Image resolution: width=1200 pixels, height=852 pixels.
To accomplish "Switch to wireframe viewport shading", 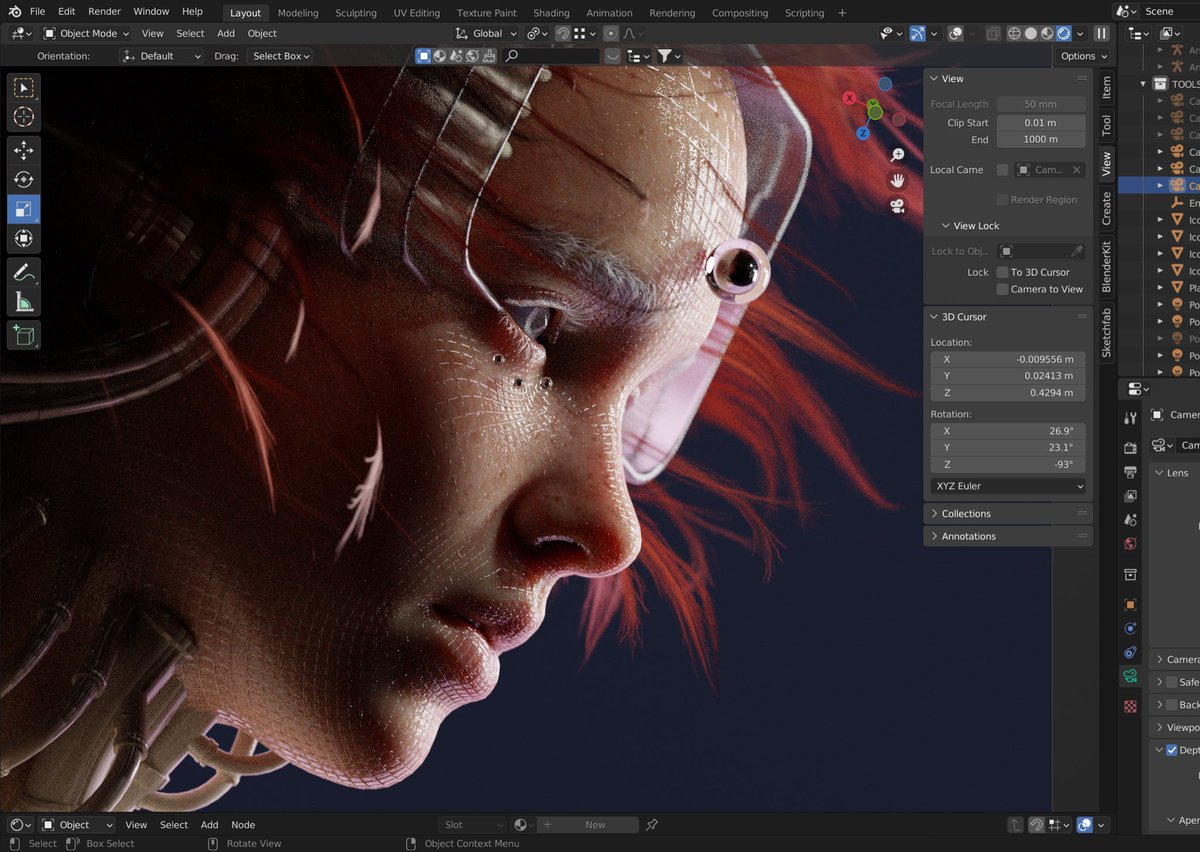I will pyautogui.click(x=1014, y=33).
